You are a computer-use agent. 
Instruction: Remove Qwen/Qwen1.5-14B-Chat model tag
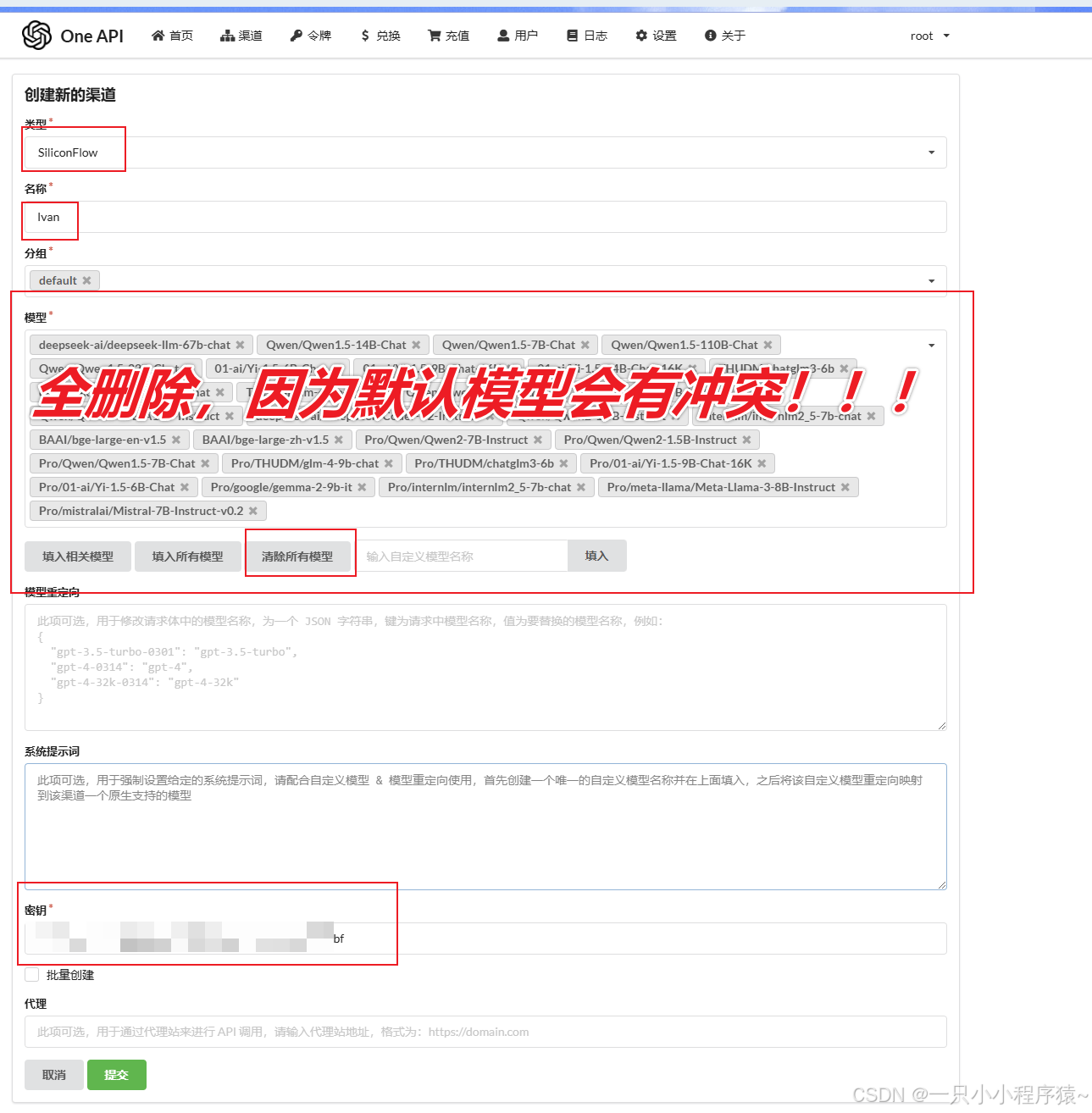pyautogui.click(x=416, y=345)
